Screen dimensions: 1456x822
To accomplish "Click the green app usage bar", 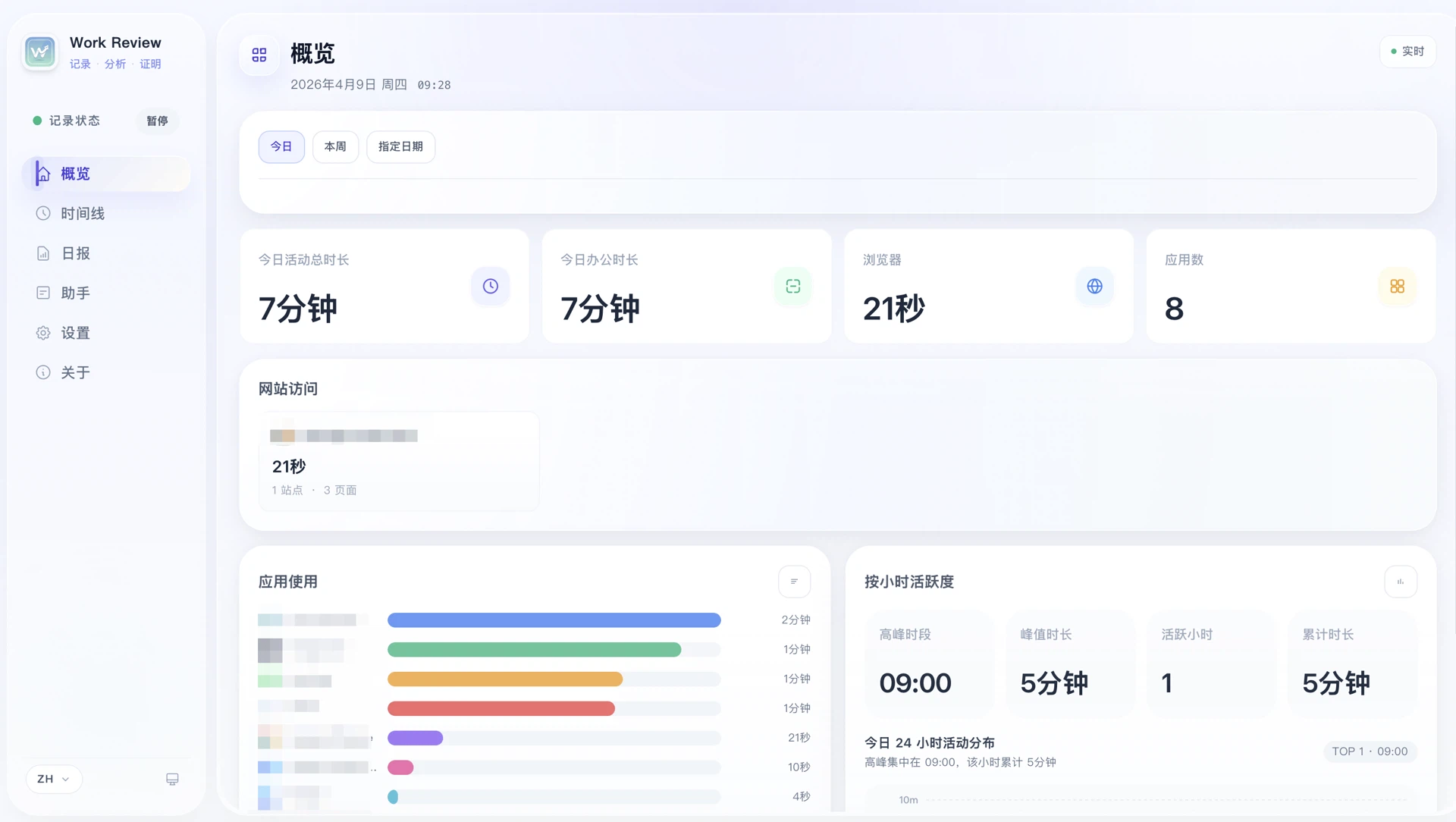I will tap(534, 650).
